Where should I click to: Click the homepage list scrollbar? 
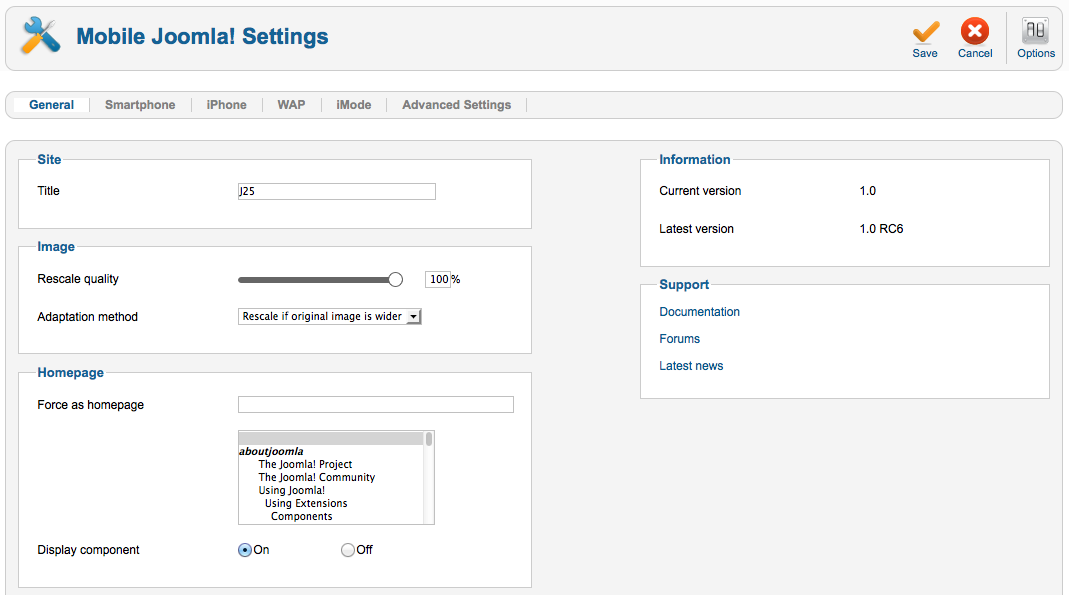[x=429, y=477]
